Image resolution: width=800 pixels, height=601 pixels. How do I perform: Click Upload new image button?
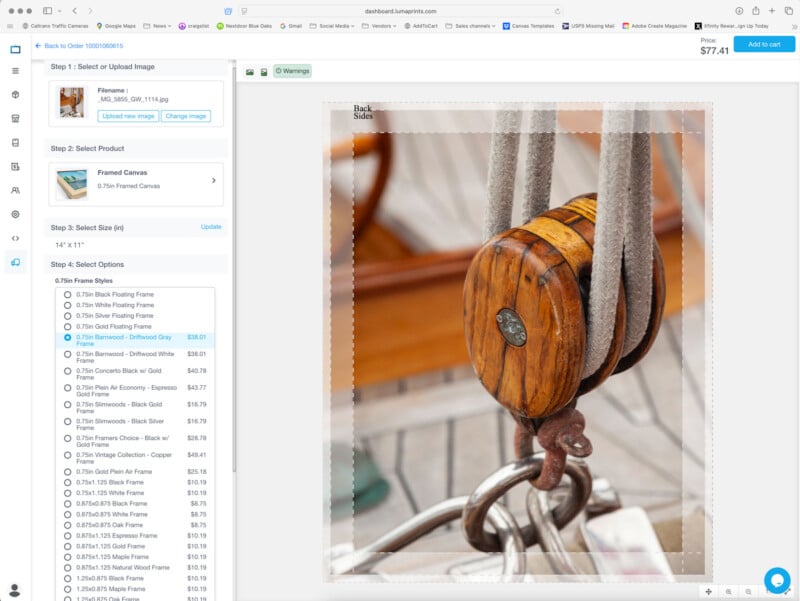(128, 116)
